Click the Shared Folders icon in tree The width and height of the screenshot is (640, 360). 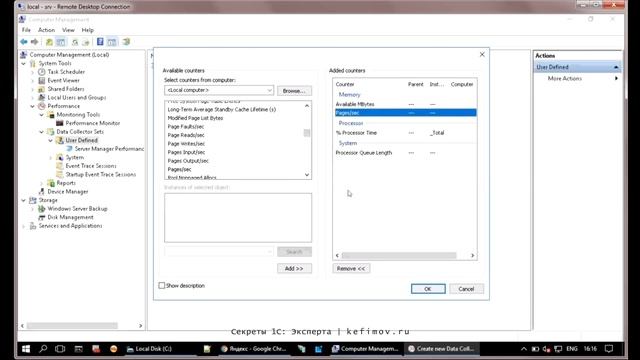42,89
